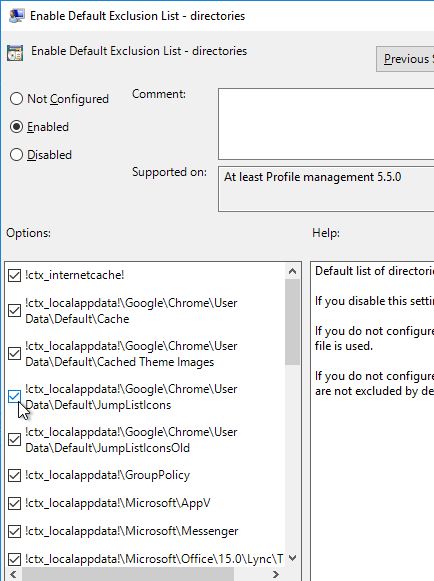Click the title bar policy window icon
The image size is (434, 581).
point(17,16)
